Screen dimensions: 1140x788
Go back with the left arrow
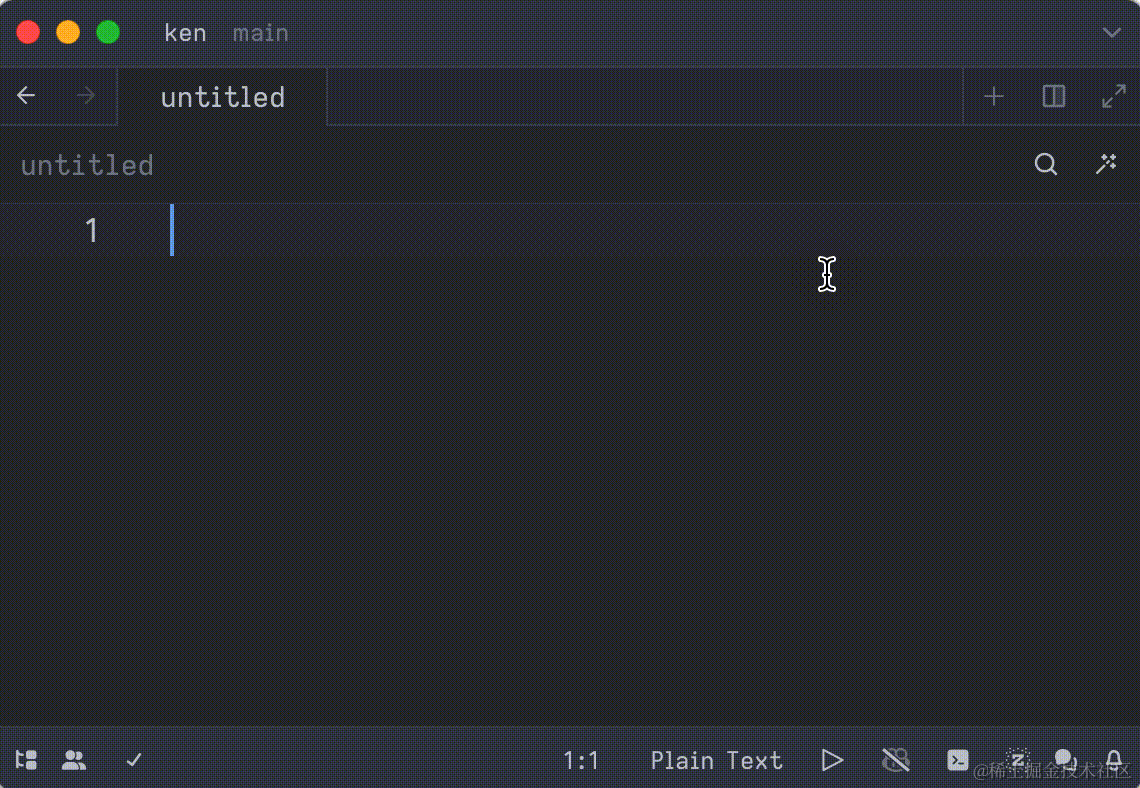(x=26, y=95)
